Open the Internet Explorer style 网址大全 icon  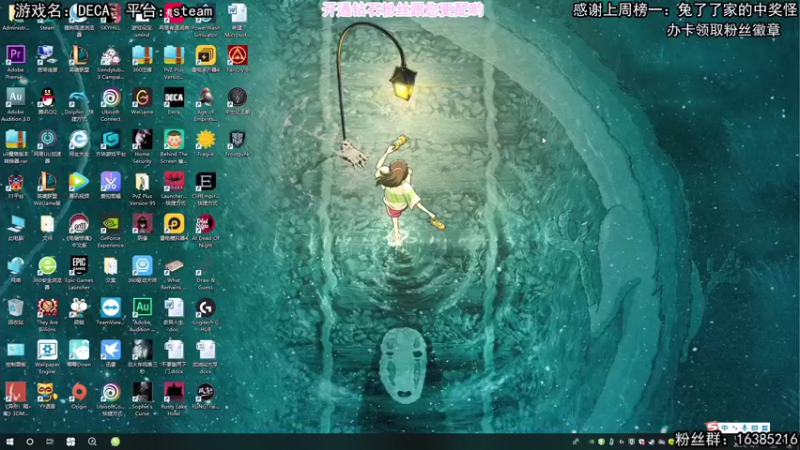[79, 143]
